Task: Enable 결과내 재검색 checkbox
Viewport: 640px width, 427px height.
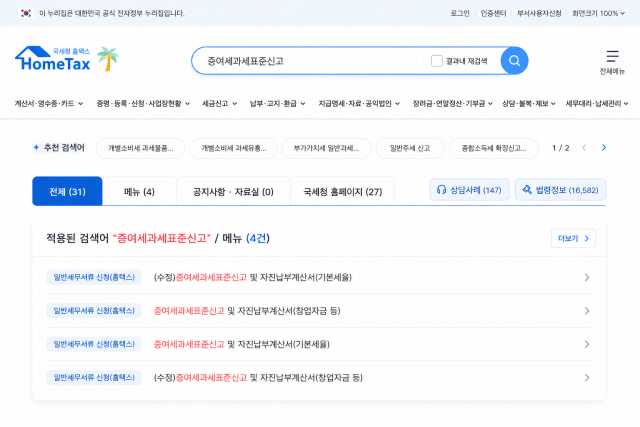Action: [x=437, y=61]
